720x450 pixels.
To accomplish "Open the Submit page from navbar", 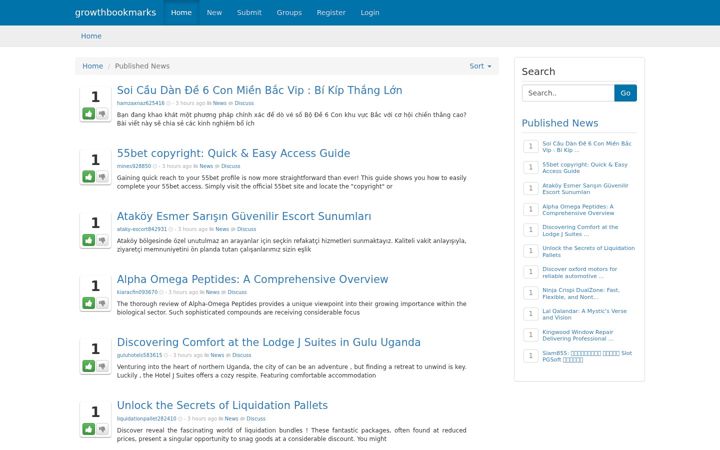I will 249,12.
